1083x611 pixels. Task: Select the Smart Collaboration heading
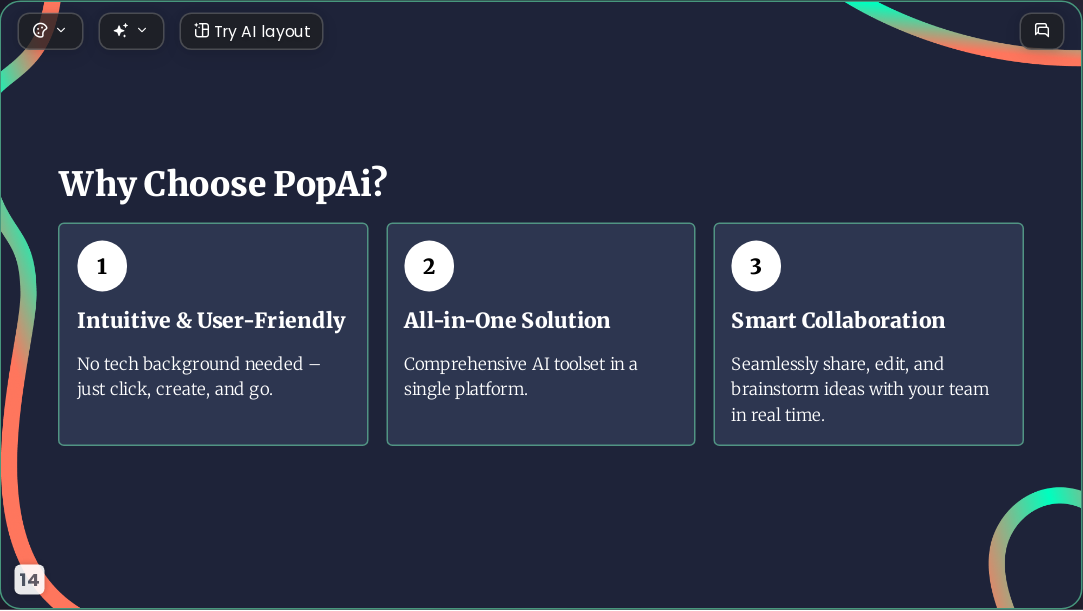[x=838, y=320]
